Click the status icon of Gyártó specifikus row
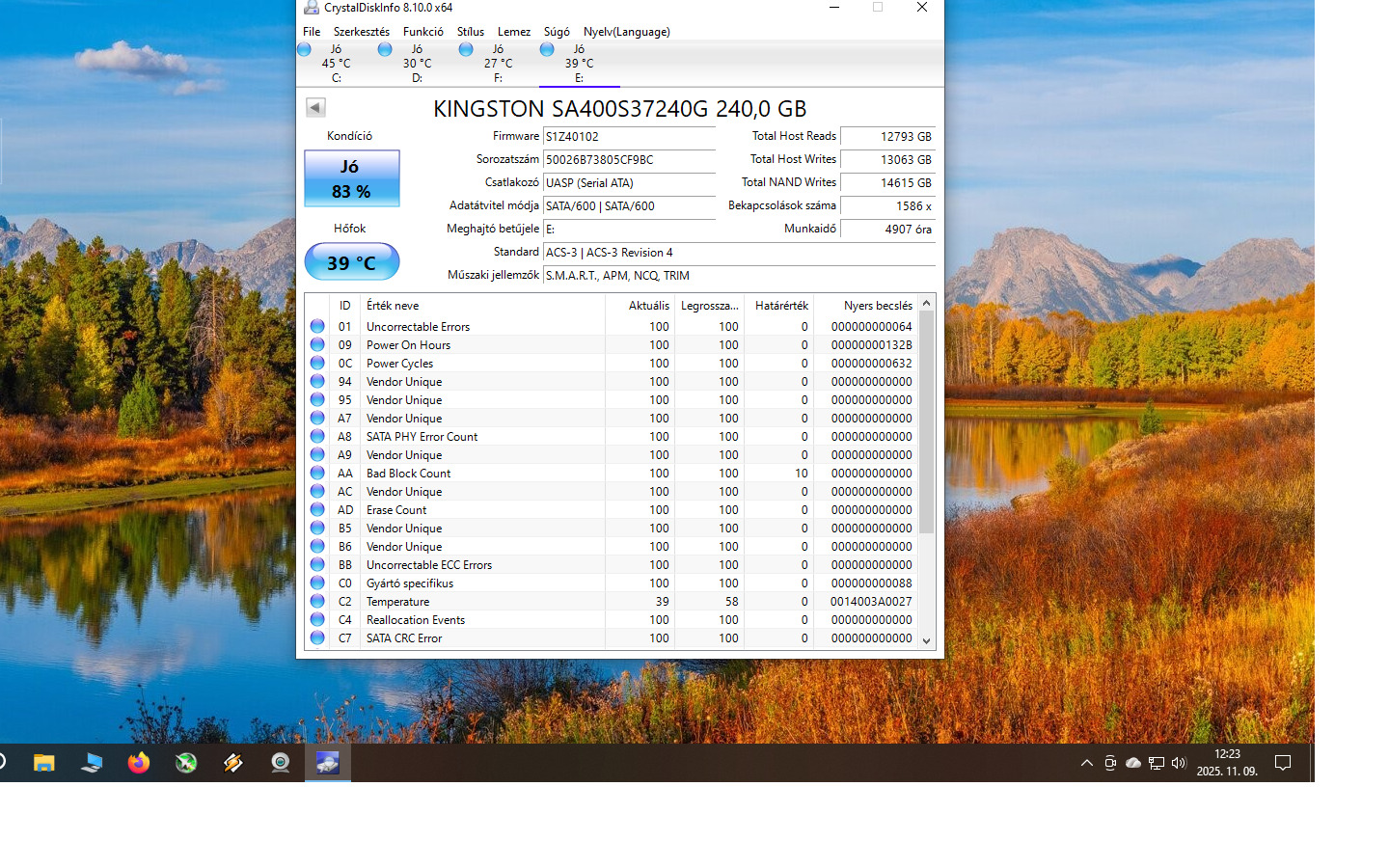Image resolution: width=1389 pixels, height=868 pixels. pyautogui.click(x=317, y=583)
